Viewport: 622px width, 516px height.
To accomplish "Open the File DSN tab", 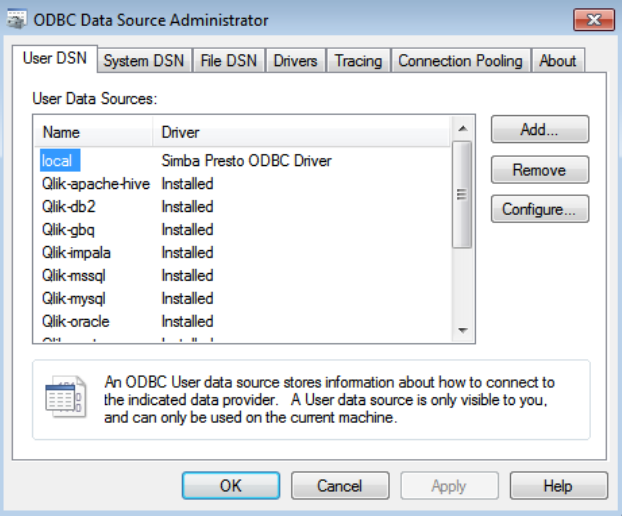I will pyautogui.click(x=228, y=61).
